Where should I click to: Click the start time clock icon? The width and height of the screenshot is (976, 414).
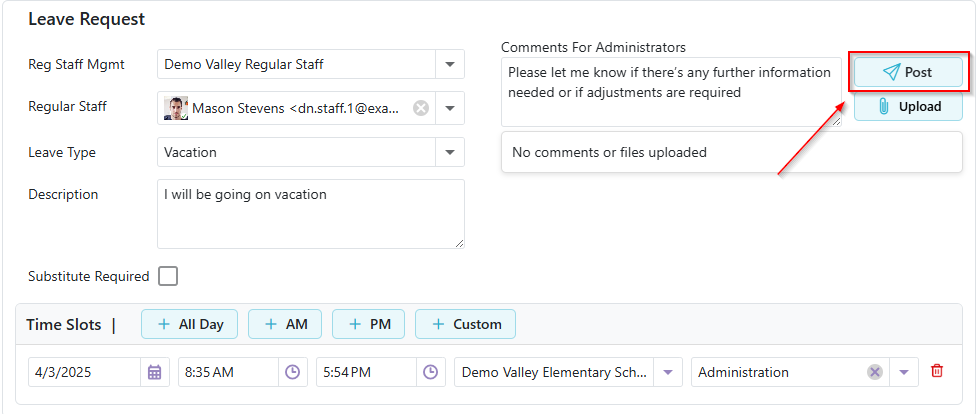[292, 372]
